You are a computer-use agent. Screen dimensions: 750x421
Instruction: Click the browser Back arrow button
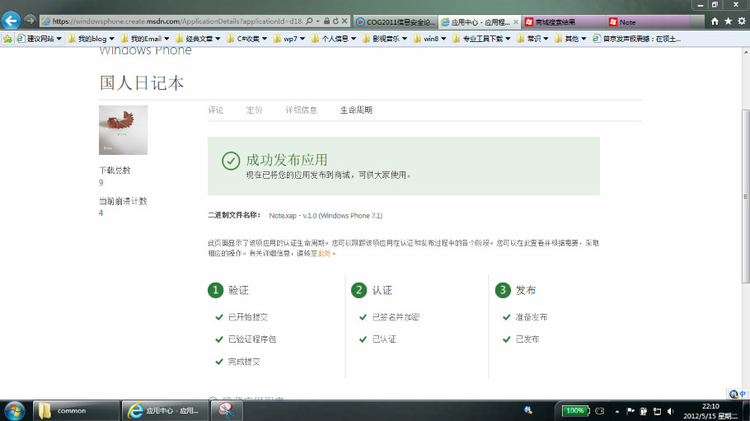click(x=11, y=21)
